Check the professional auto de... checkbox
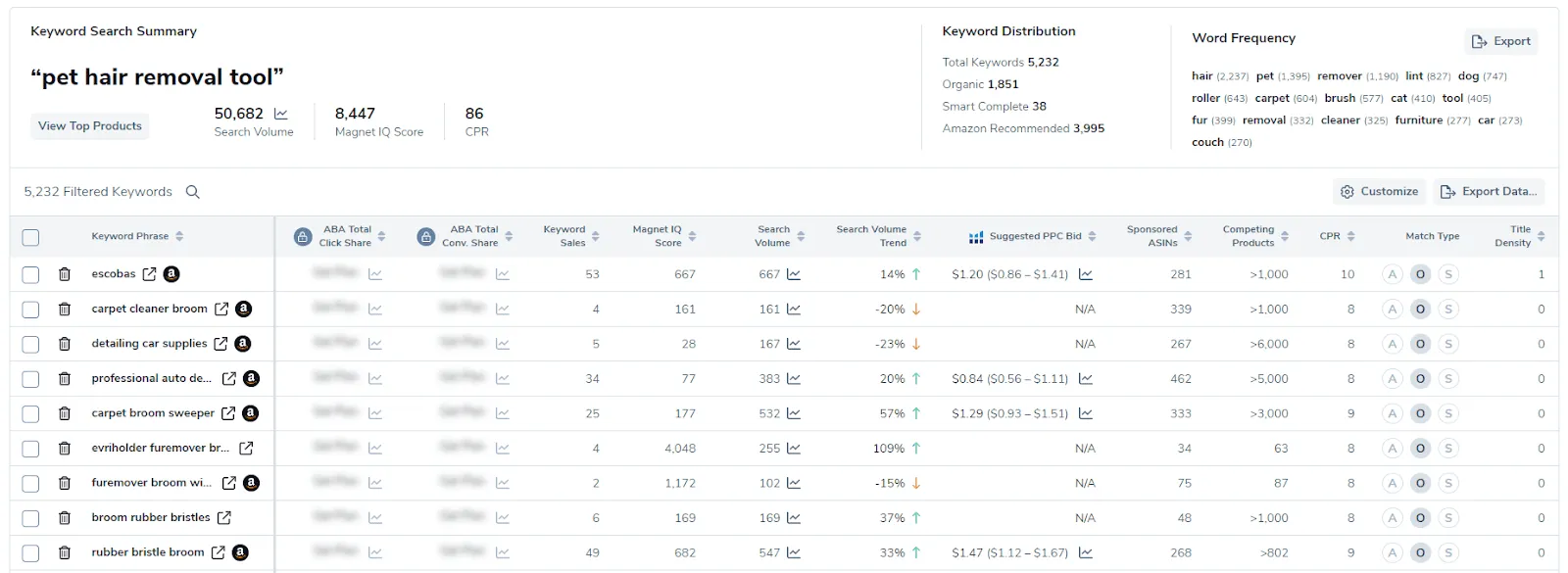 pyautogui.click(x=30, y=379)
